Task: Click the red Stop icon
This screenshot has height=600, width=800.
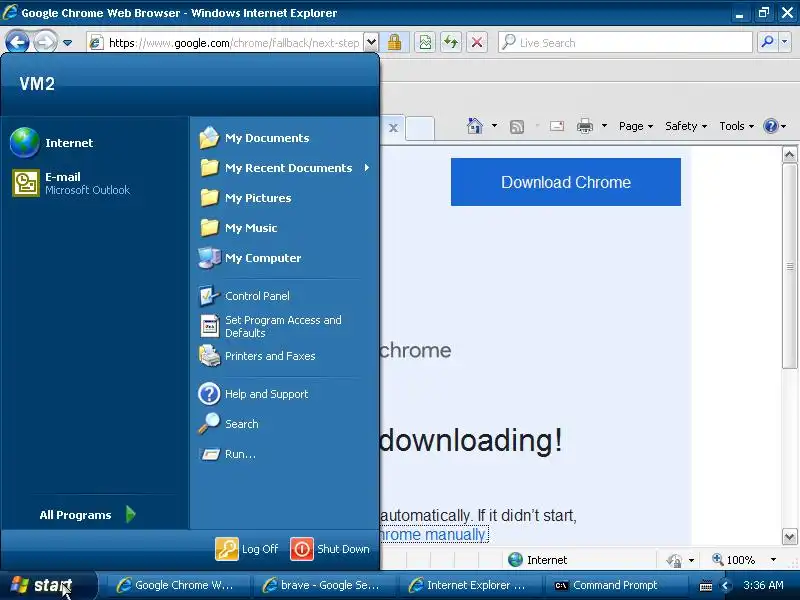Action: 477,42
